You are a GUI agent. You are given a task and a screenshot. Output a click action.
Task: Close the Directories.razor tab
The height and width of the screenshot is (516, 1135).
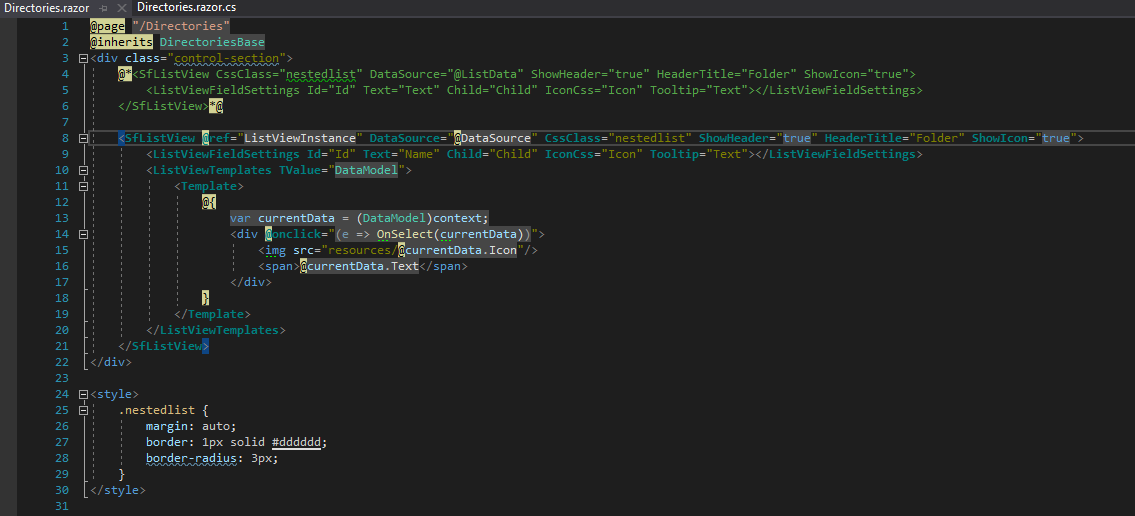pos(122,8)
